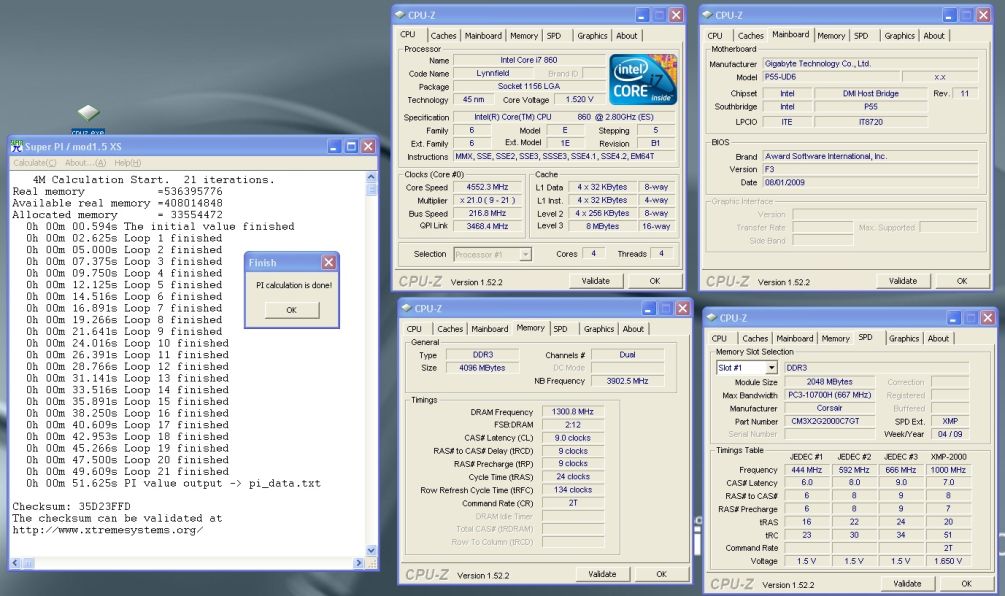This screenshot has width=1005, height=596.
Task: Click the 'Checksum: 35D23FFD' line in Super PI
Action: coord(71,506)
